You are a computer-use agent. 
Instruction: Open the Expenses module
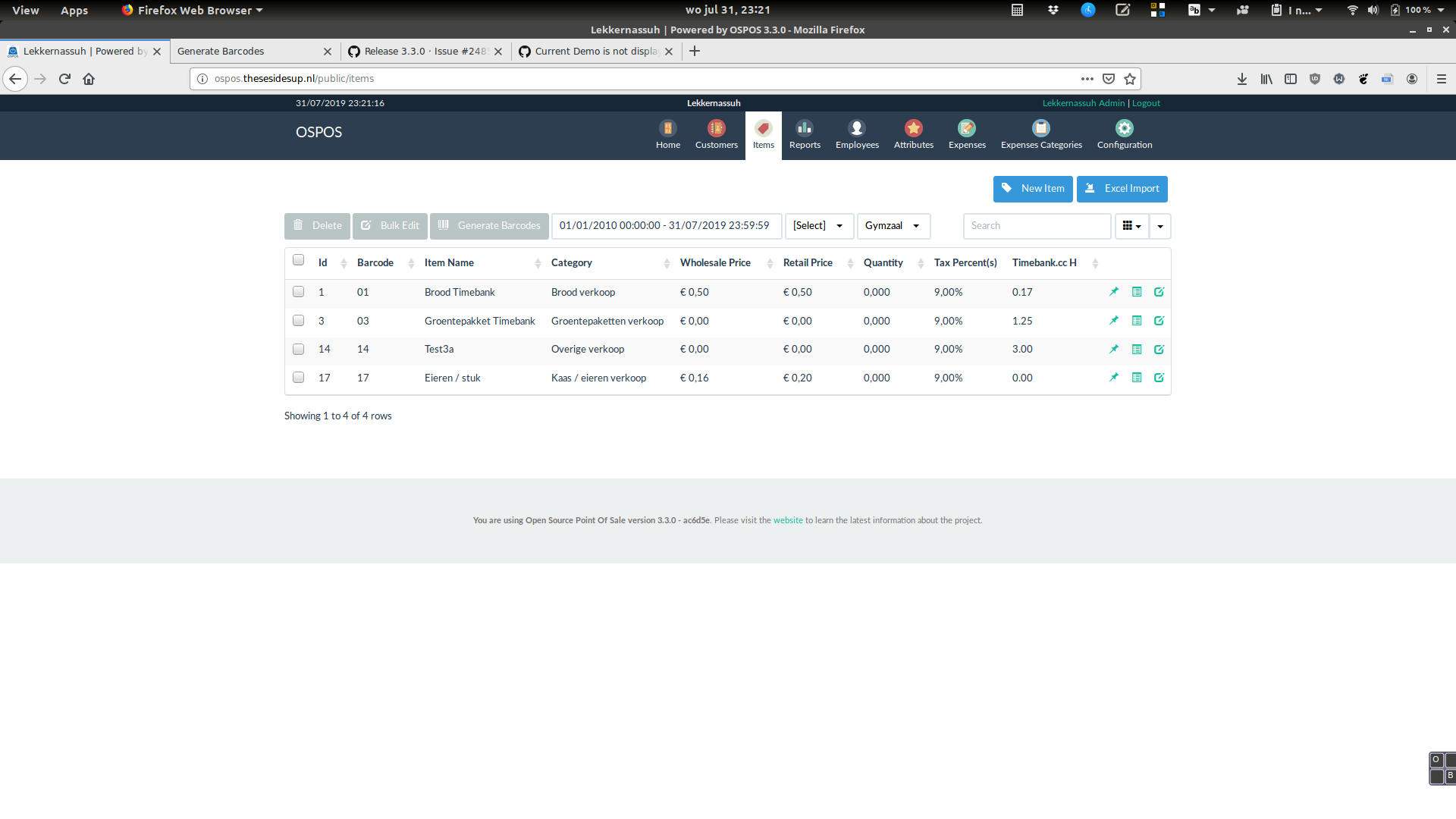point(966,134)
